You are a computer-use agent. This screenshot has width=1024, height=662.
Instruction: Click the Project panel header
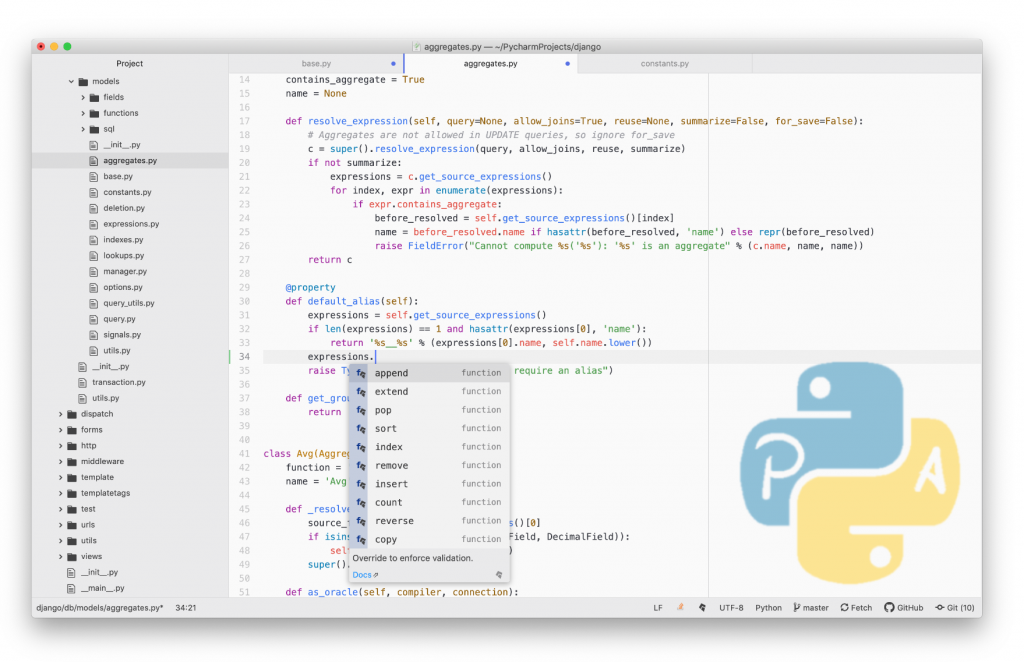(129, 63)
